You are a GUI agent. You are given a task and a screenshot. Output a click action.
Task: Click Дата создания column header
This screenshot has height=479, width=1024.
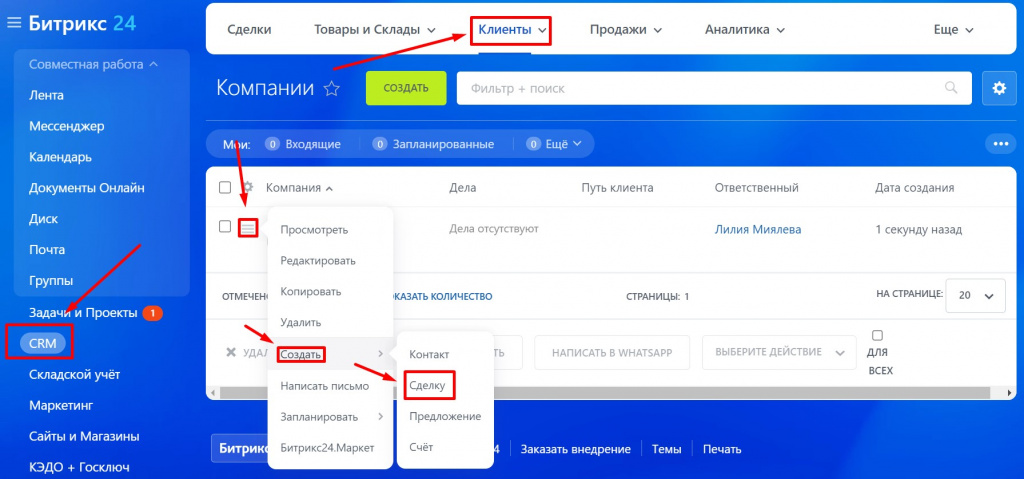tap(914, 188)
